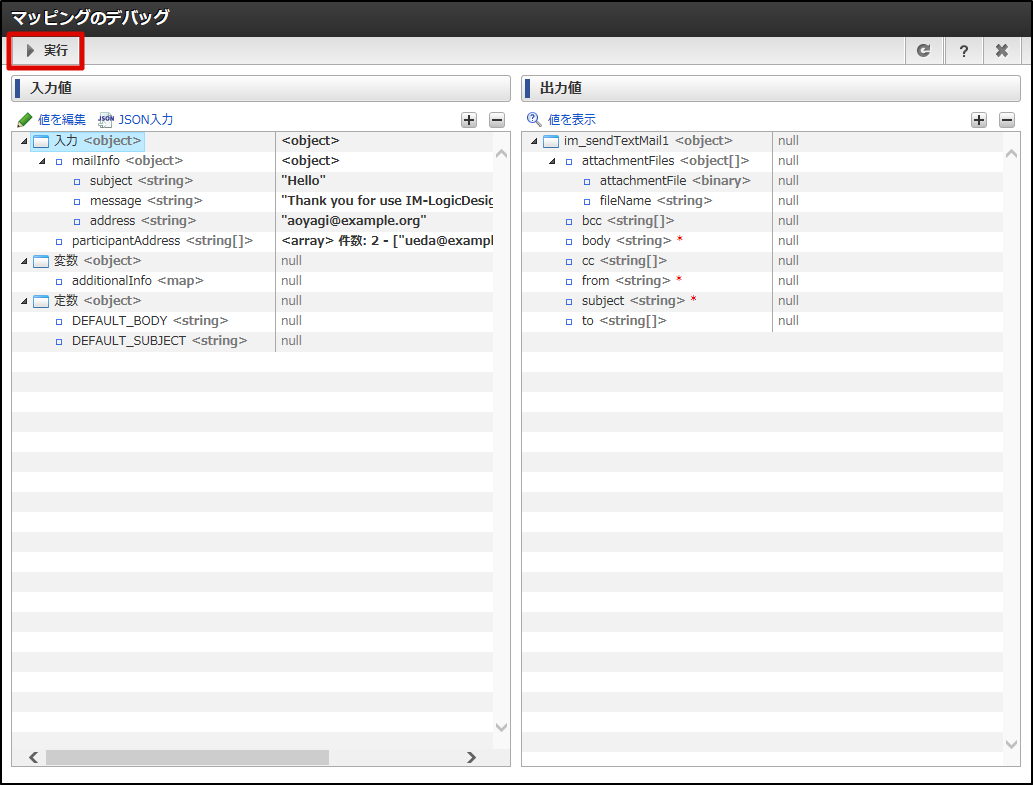The width and height of the screenshot is (1033, 785).
Task: Collapse all input tree nodes with minus icon
Action: (497, 120)
